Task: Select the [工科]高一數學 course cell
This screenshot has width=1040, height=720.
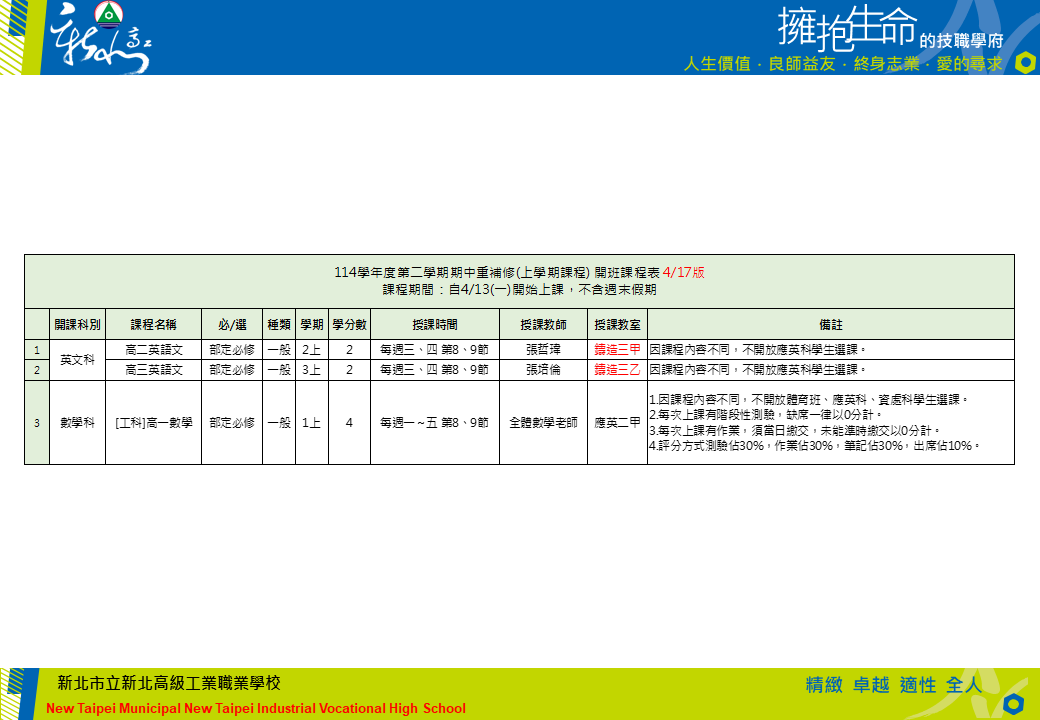Action: click(153, 422)
